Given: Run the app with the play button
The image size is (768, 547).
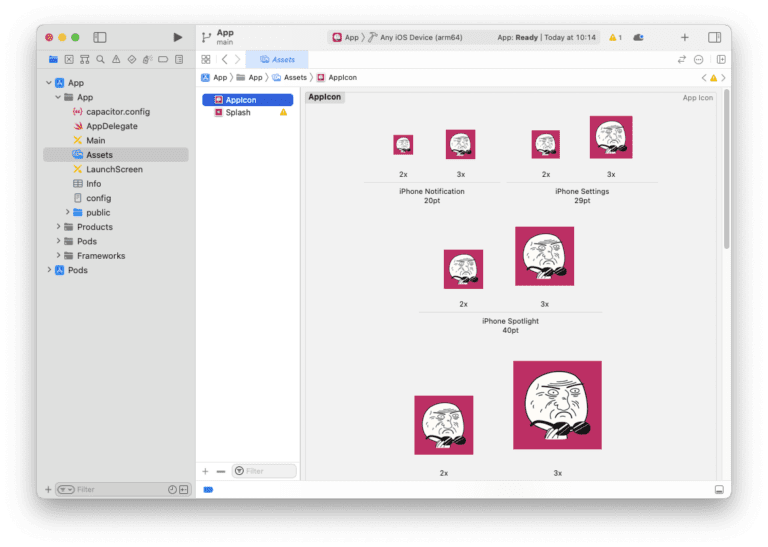Looking at the screenshot, I should point(178,37).
